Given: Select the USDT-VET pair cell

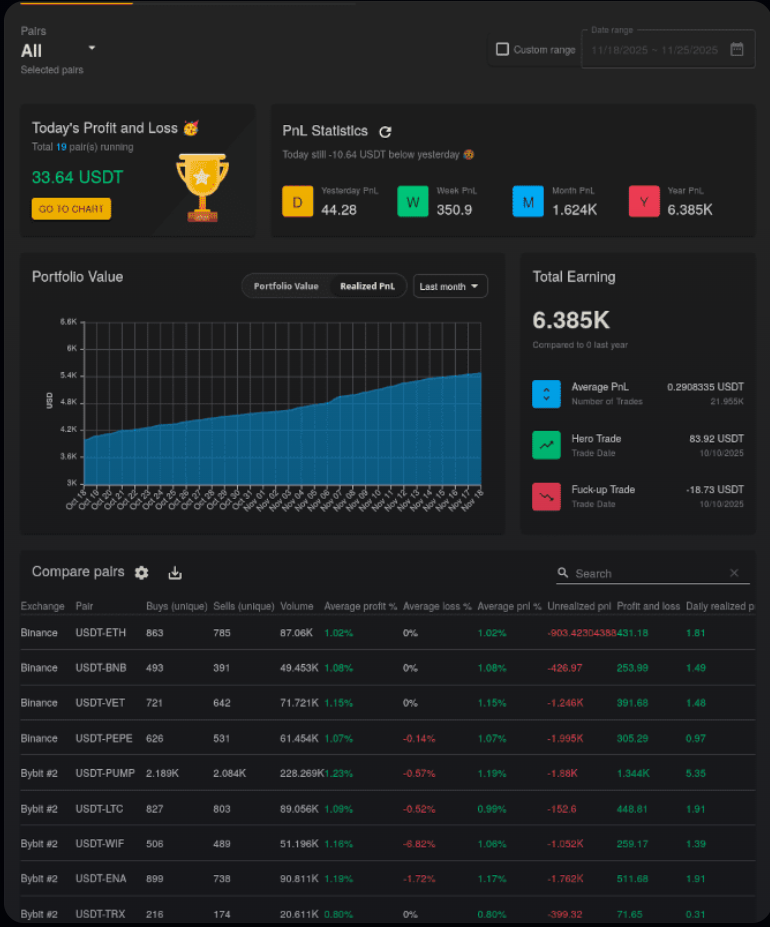Looking at the screenshot, I should 100,702.
